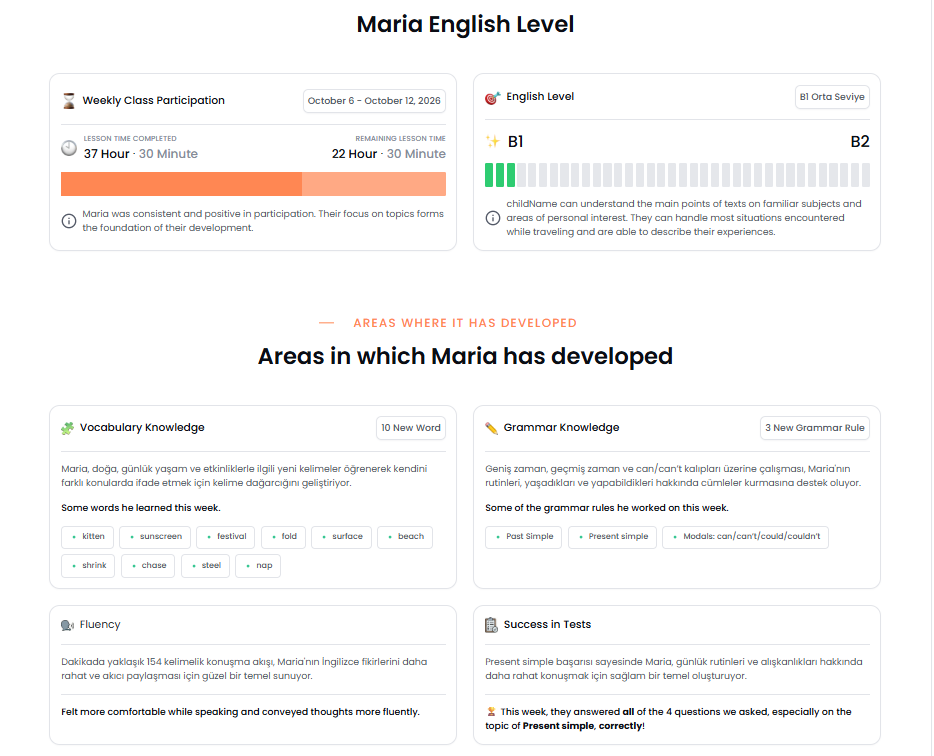
Task: Select the nap word chip
Action: [258, 565]
